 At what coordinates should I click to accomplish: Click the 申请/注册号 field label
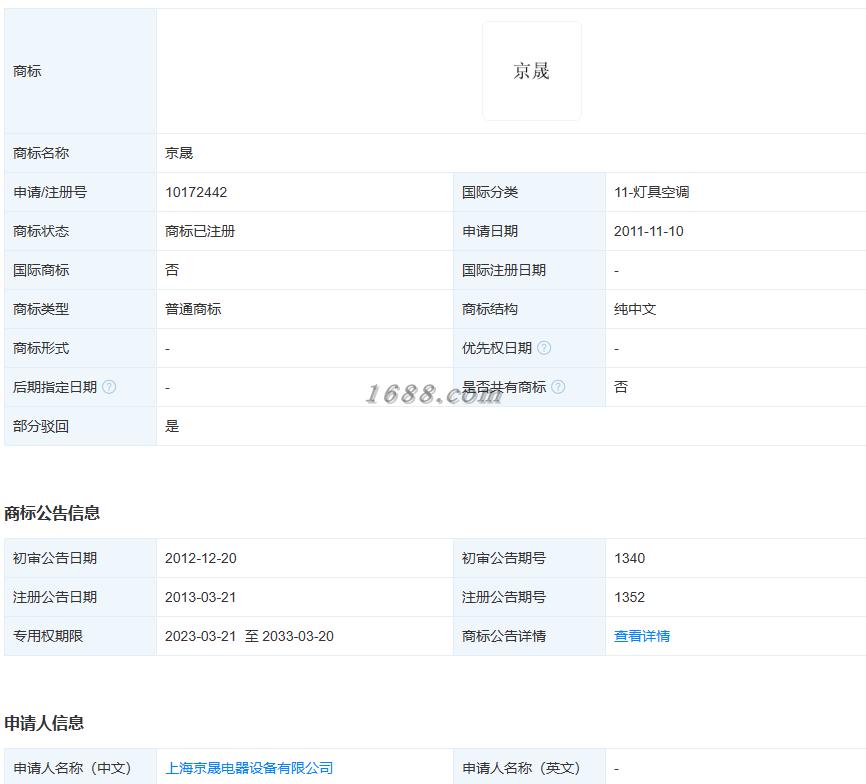(50, 192)
